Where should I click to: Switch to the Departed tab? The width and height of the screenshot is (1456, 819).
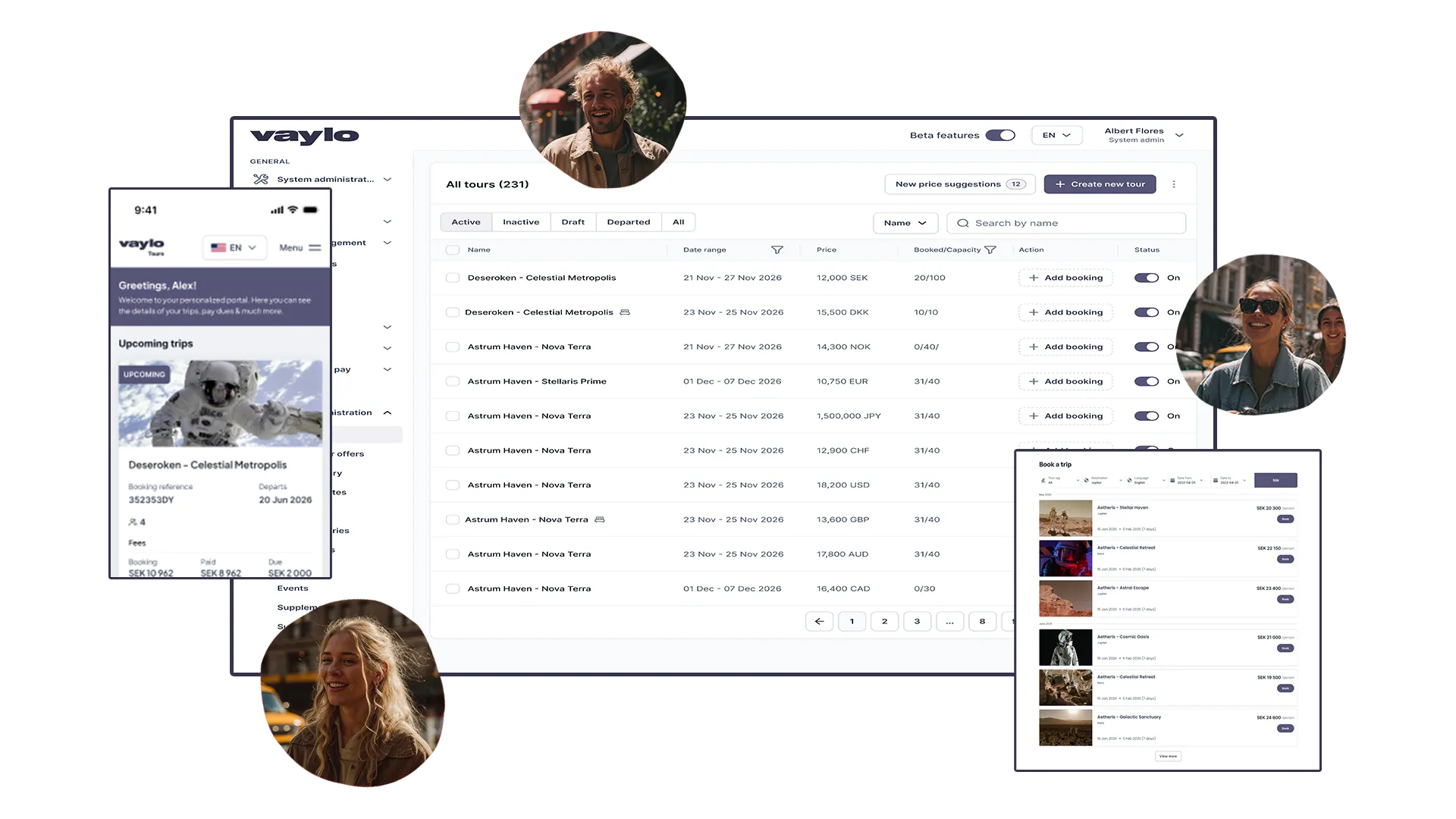[x=628, y=222]
